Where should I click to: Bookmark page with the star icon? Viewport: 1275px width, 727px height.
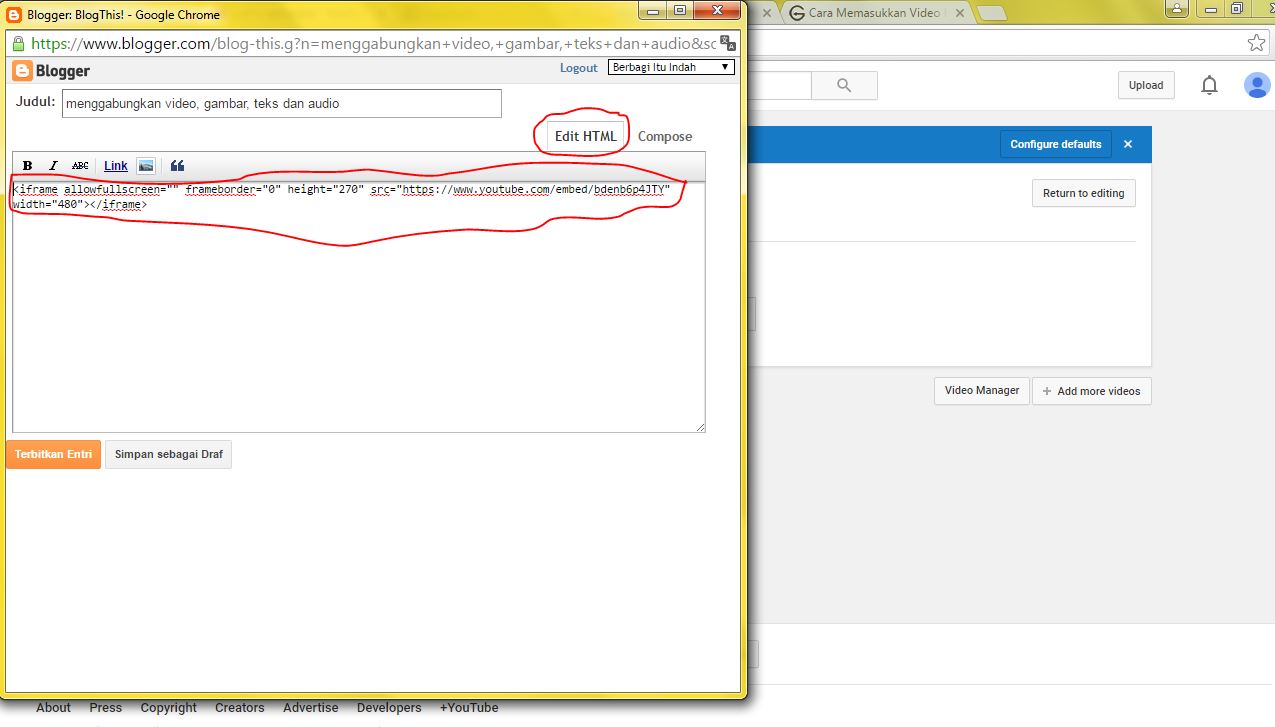pos(1256,43)
